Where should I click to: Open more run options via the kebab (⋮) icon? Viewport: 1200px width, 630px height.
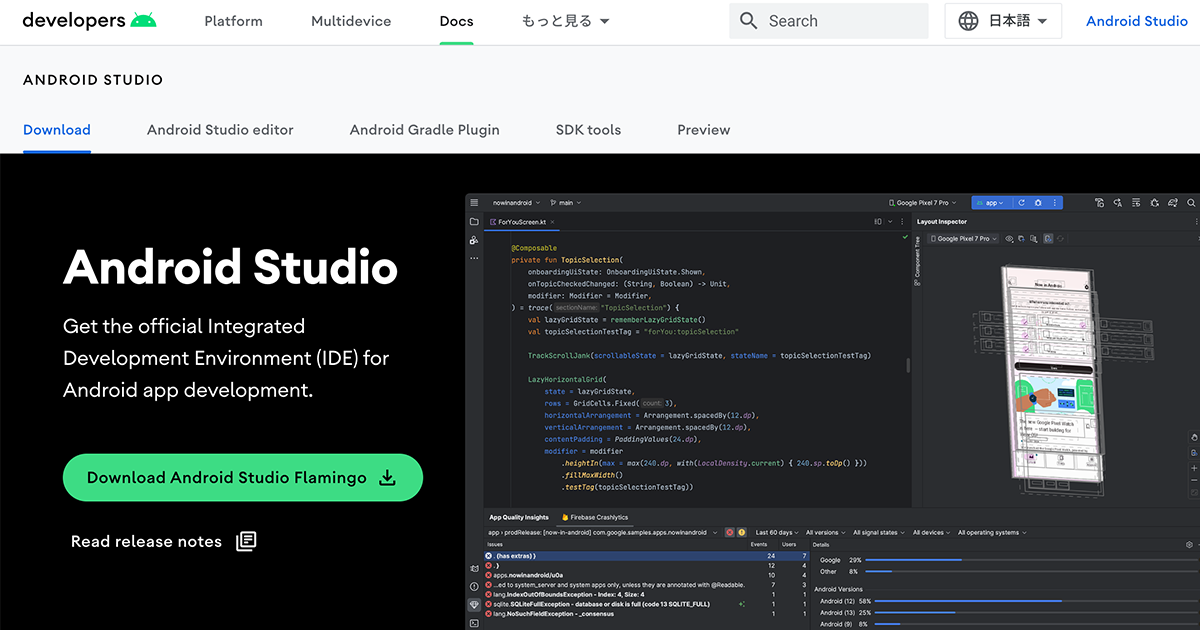point(1055,203)
